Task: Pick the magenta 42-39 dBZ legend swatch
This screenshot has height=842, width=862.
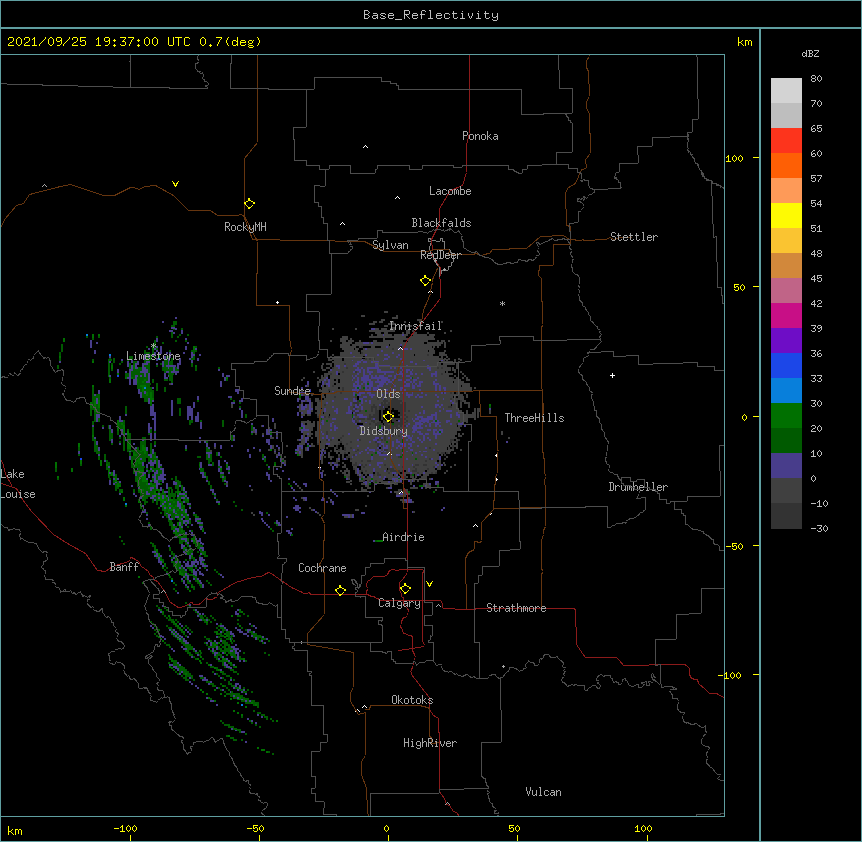Action: click(786, 315)
